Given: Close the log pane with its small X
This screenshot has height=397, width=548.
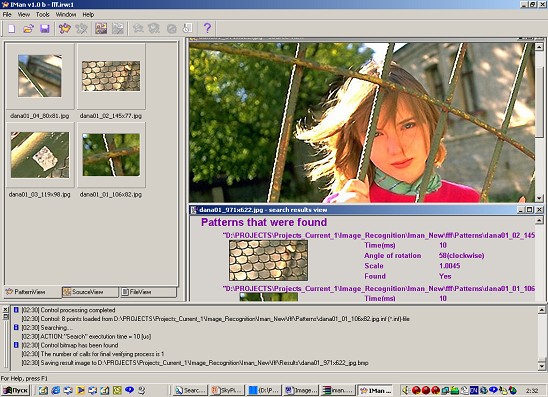Looking at the screenshot, I should (5, 310).
